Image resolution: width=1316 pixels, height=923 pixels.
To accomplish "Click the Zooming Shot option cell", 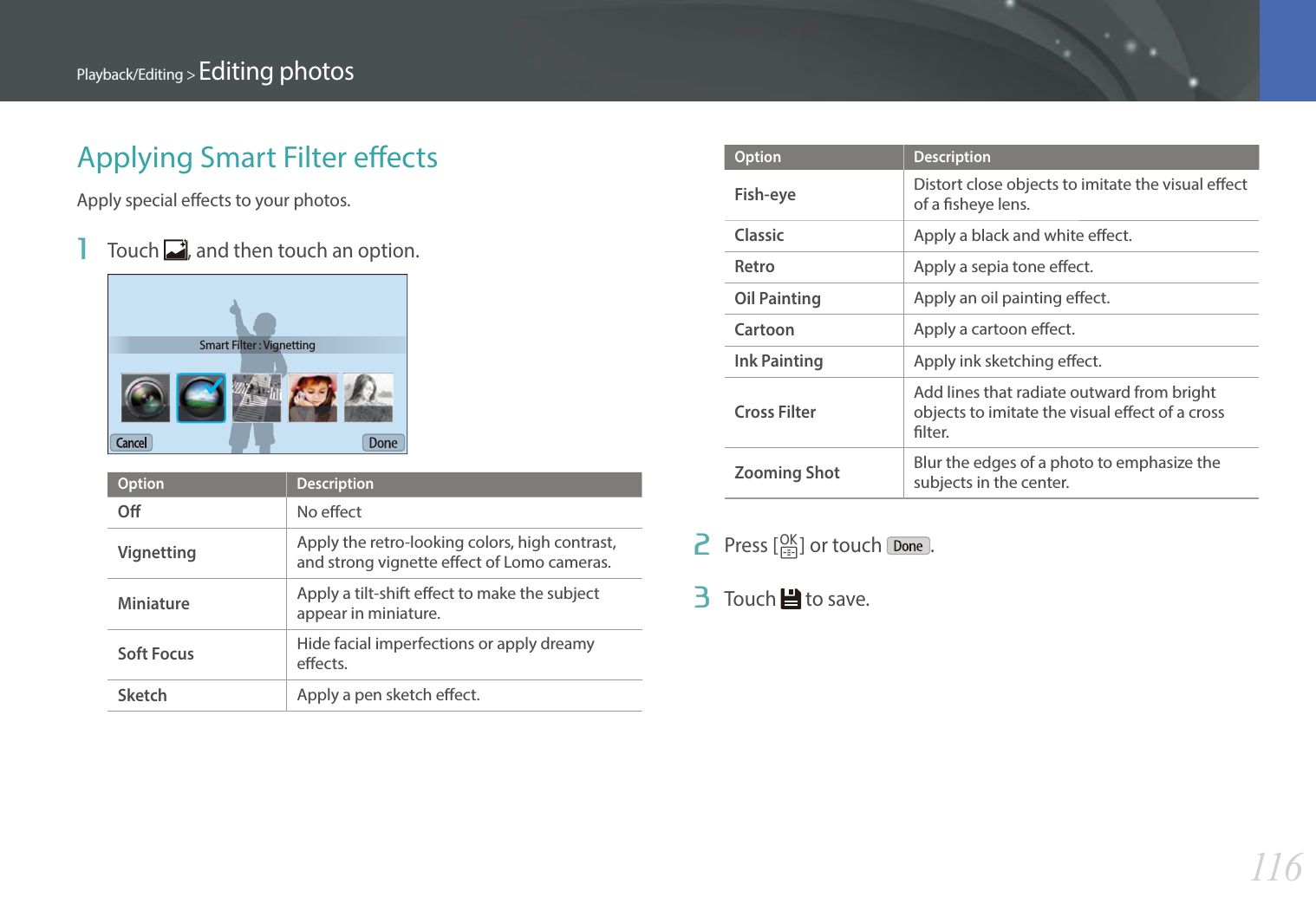I will point(814,473).
